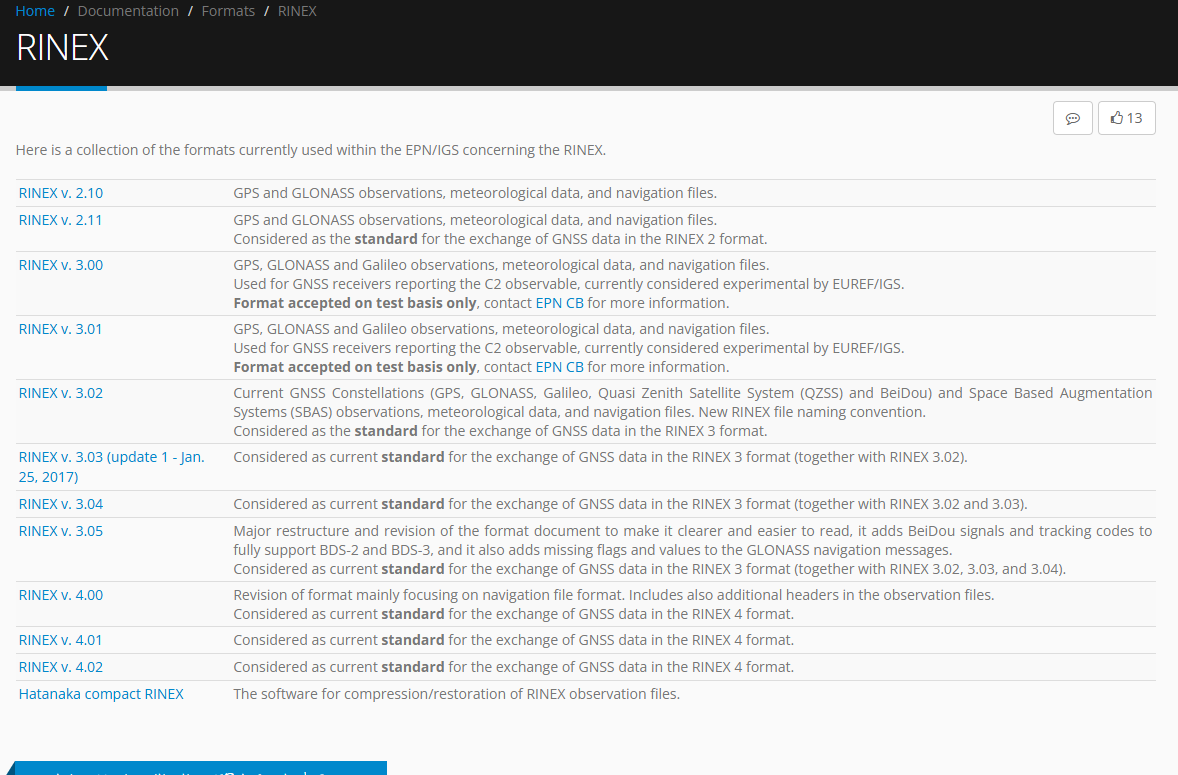Image resolution: width=1178 pixels, height=775 pixels.
Task: Open the RINEX v. 3.05 link
Action: coord(60,531)
